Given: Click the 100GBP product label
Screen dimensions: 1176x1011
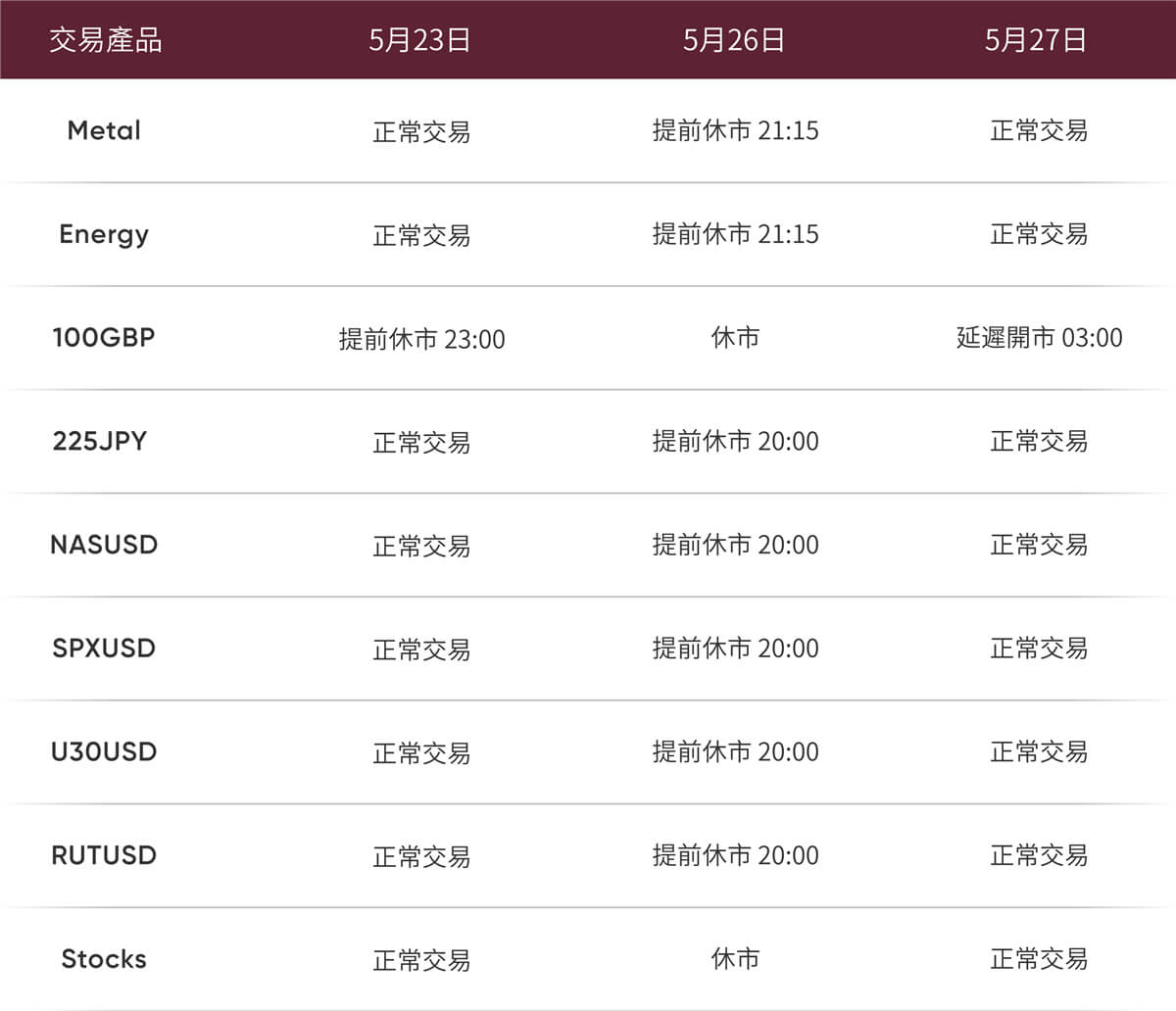Looking at the screenshot, I should [104, 338].
